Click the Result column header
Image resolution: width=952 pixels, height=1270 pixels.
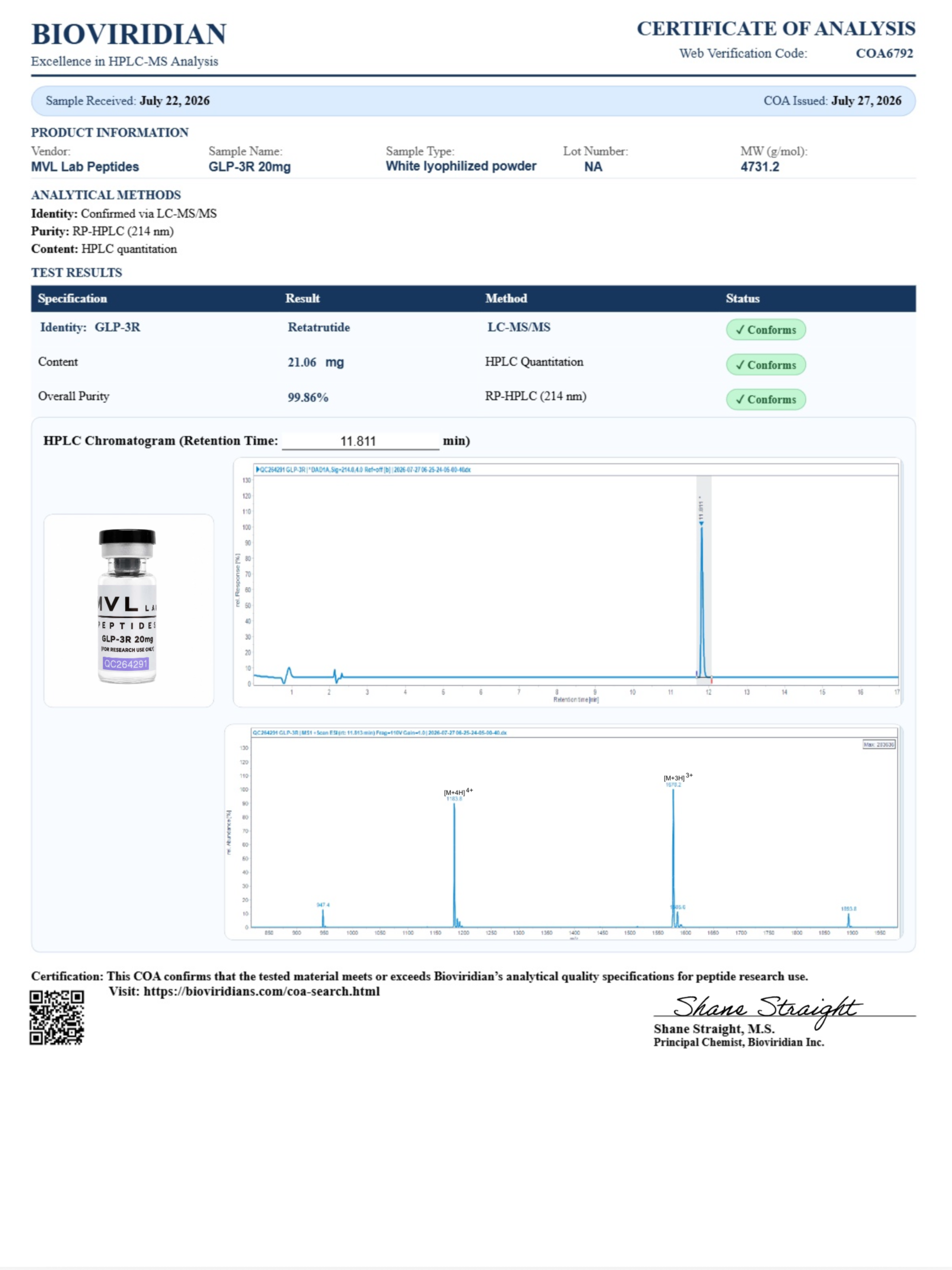303,298
